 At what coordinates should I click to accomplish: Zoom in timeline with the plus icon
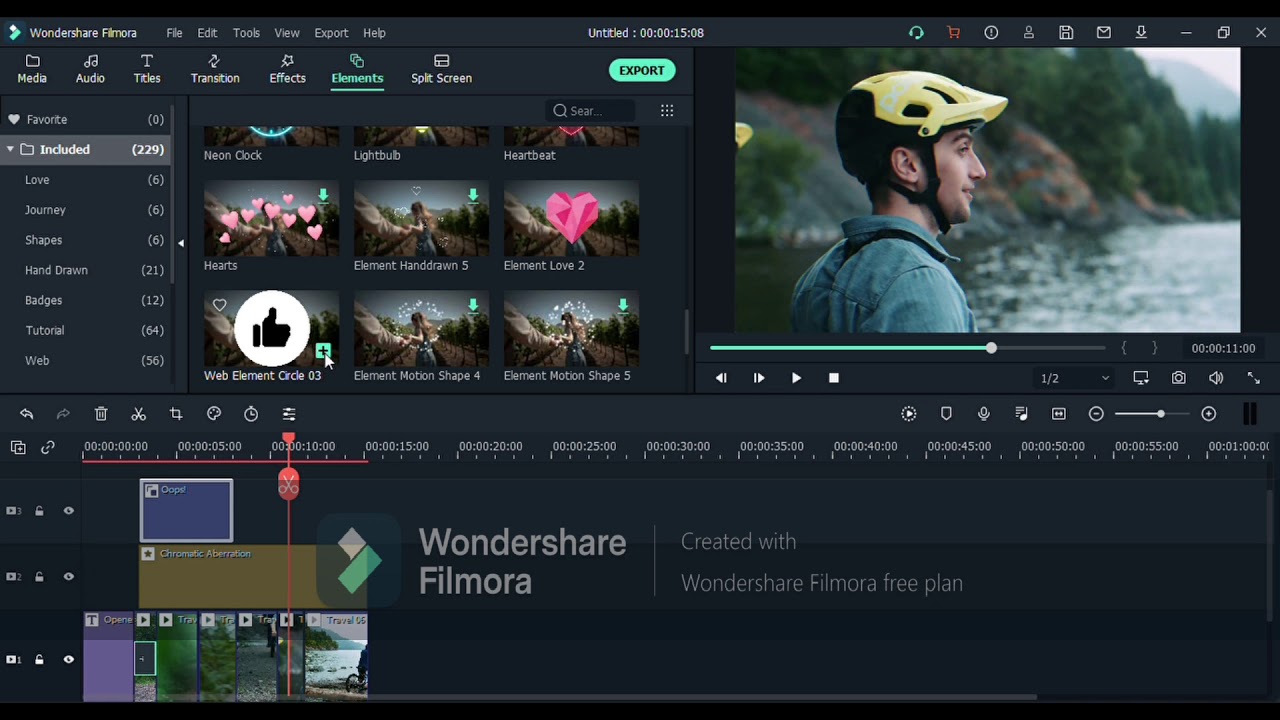pyautogui.click(x=1209, y=414)
